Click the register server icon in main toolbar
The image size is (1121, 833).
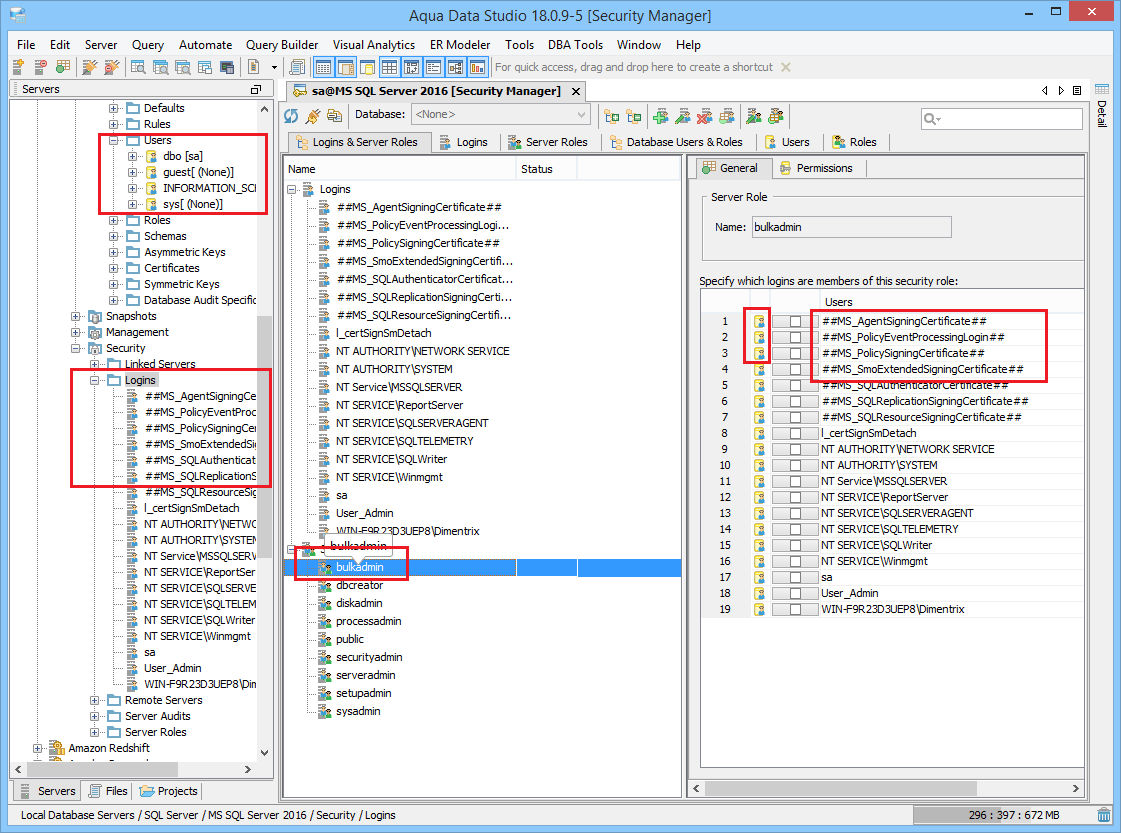pos(19,67)
